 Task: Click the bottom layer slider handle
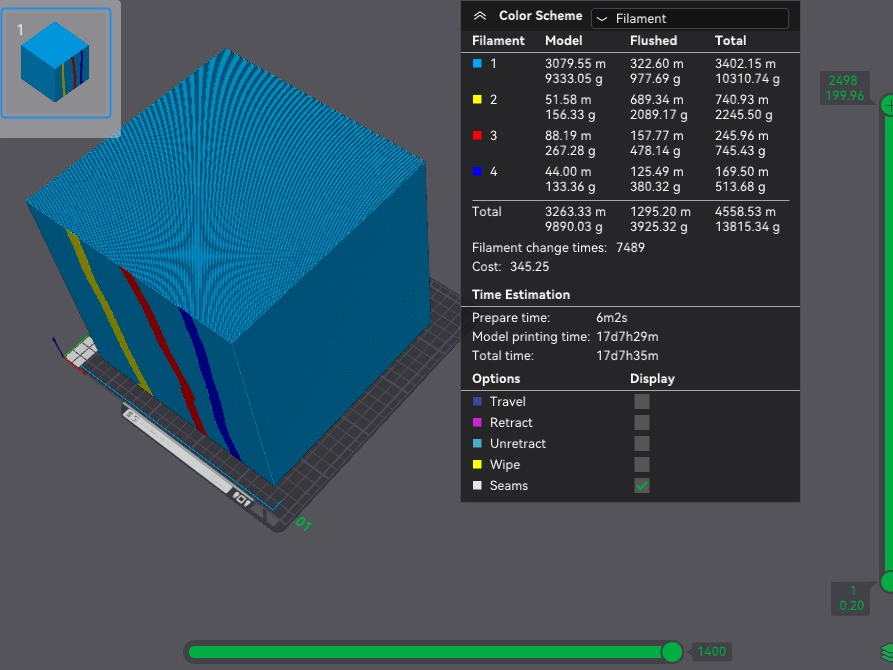point(888,582)
